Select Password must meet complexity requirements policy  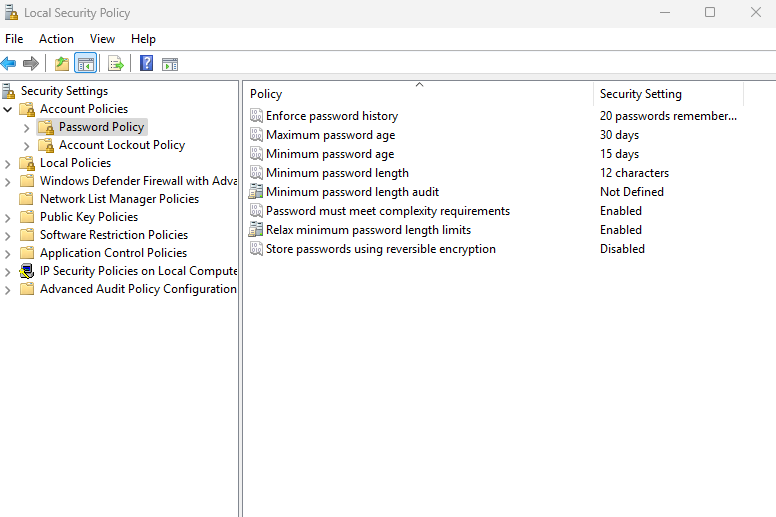(x=387, y=211)
